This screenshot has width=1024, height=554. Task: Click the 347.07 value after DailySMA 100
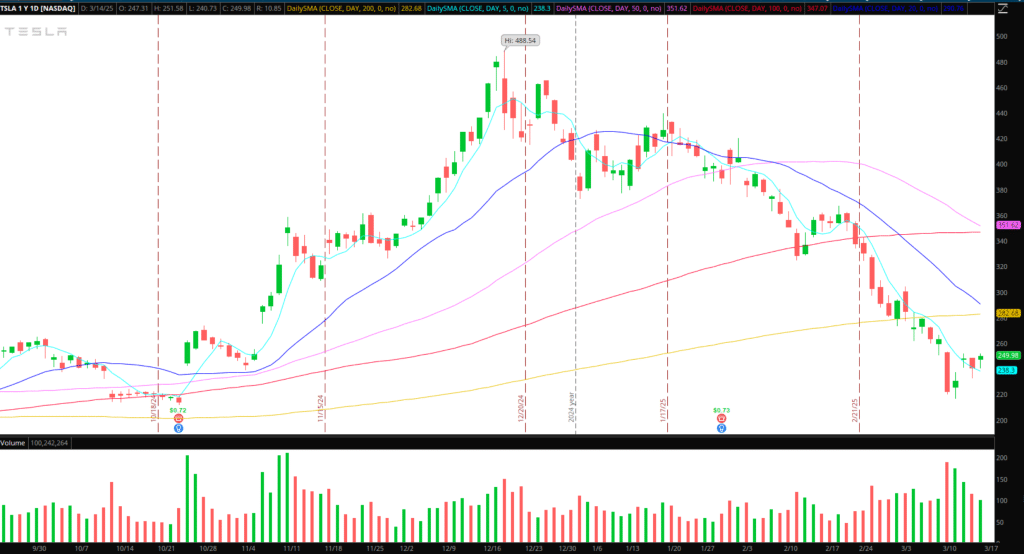point(817,8)
